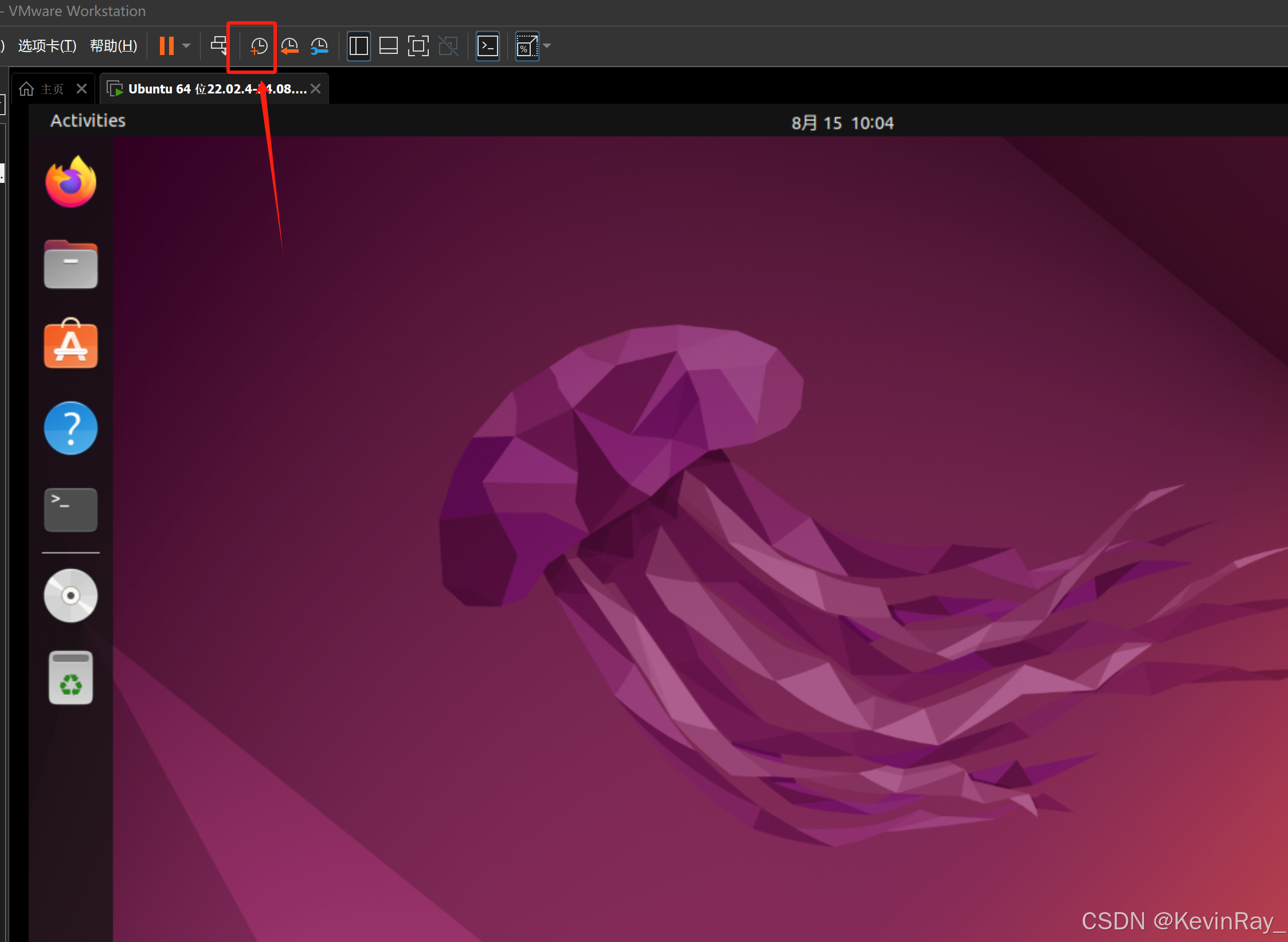Toggle the thumbnail bar view
1288x942 pixels.
[389, 46]
